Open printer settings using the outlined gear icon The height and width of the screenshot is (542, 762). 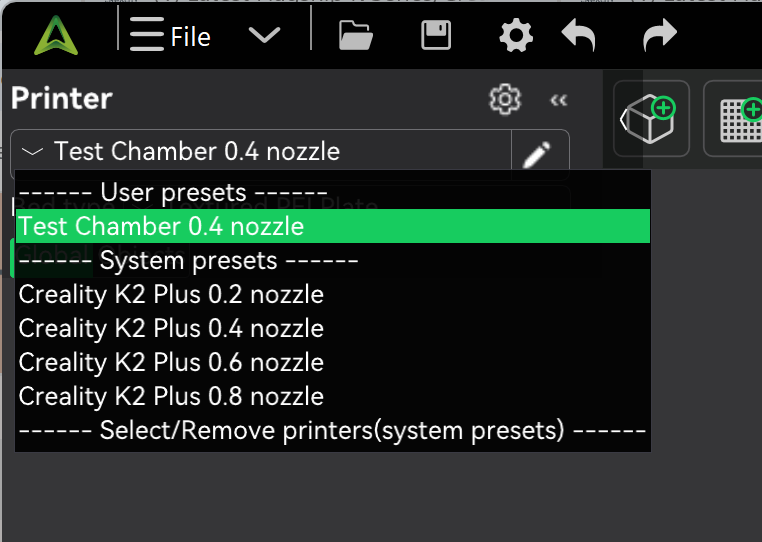click(x=505, y=99)
